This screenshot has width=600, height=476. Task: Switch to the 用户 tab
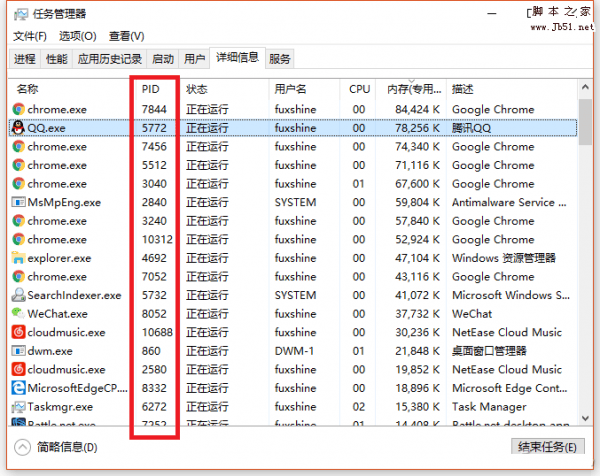coord(194,59)
